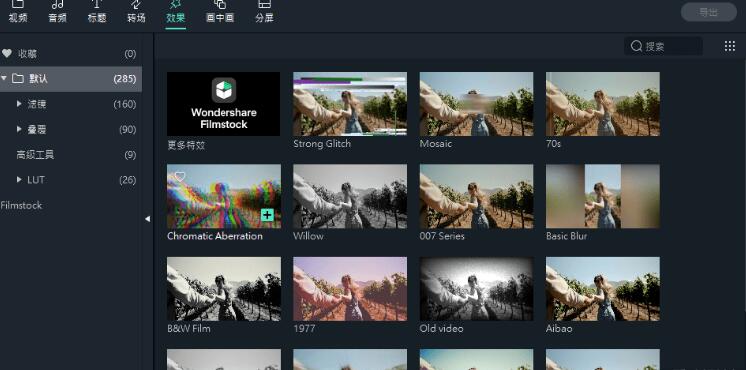Expand the 滤镜 filters category arrow
This screenshot has width=746, height=370.
point(19,103)
